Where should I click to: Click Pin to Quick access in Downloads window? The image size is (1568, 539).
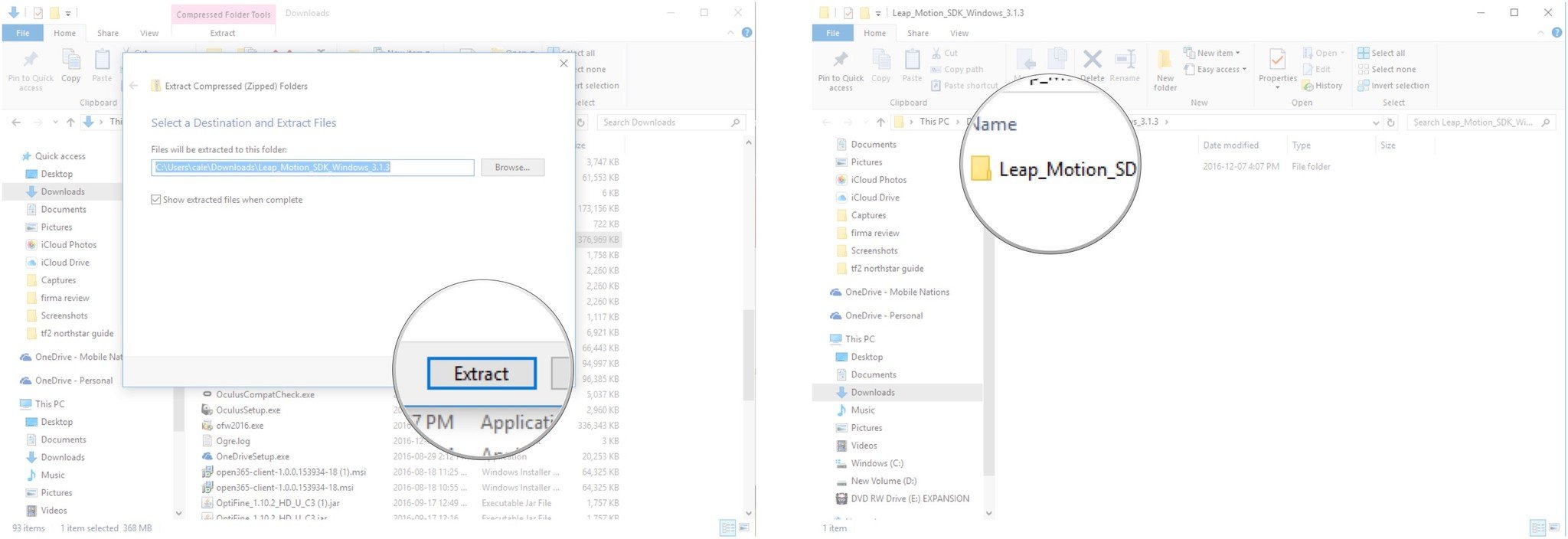pyautogui.click(x=31, y=70)
